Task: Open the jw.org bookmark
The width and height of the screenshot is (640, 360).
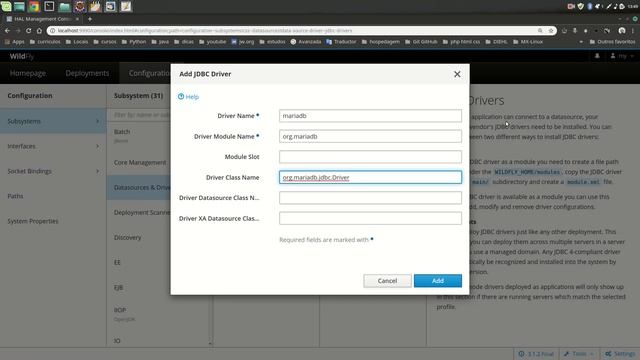Action: click(x=242, y=42)
